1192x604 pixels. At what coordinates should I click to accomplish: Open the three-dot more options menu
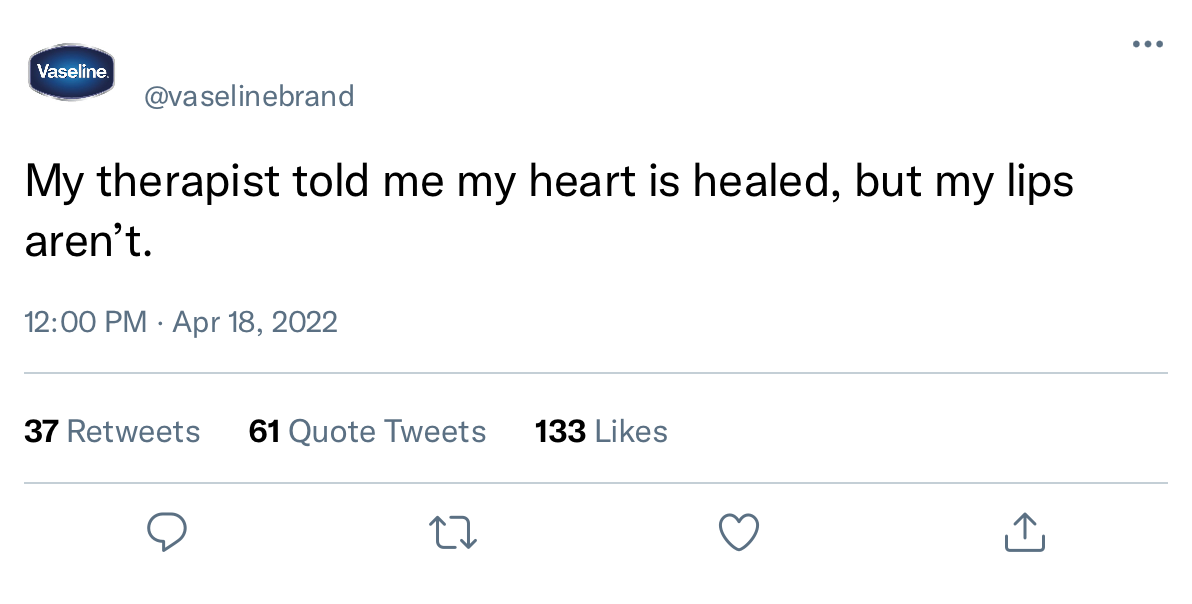click(x=1148, y=44)
